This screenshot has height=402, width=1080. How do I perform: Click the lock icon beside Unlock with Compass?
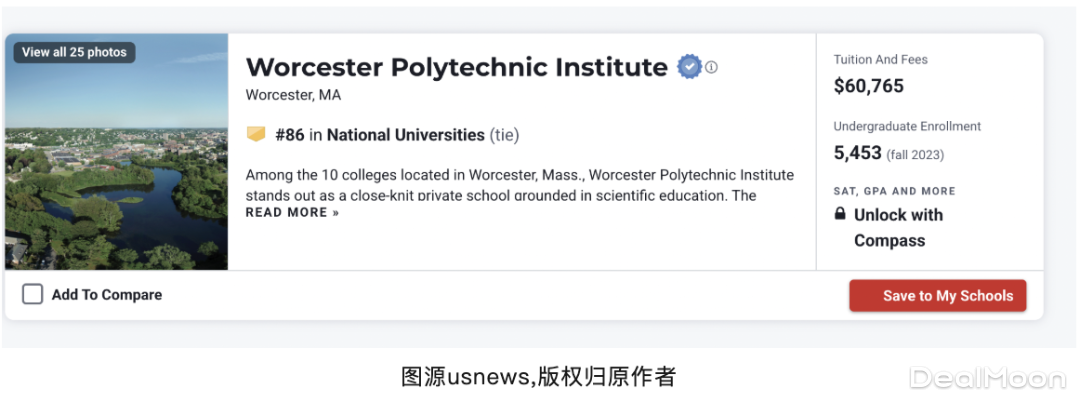840,215
